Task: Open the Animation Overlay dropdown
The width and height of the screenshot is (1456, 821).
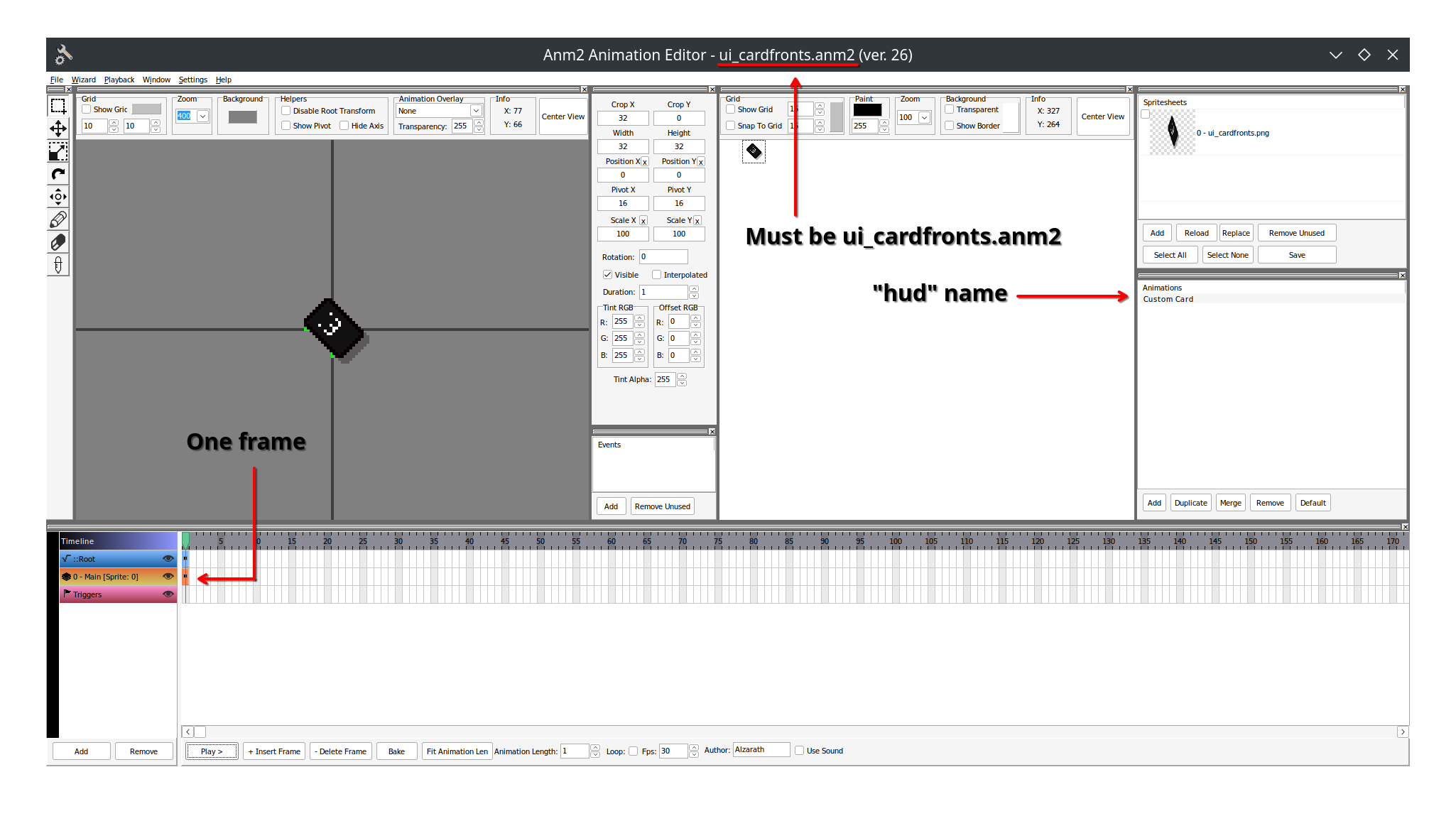Action: [x=477, y=111]
